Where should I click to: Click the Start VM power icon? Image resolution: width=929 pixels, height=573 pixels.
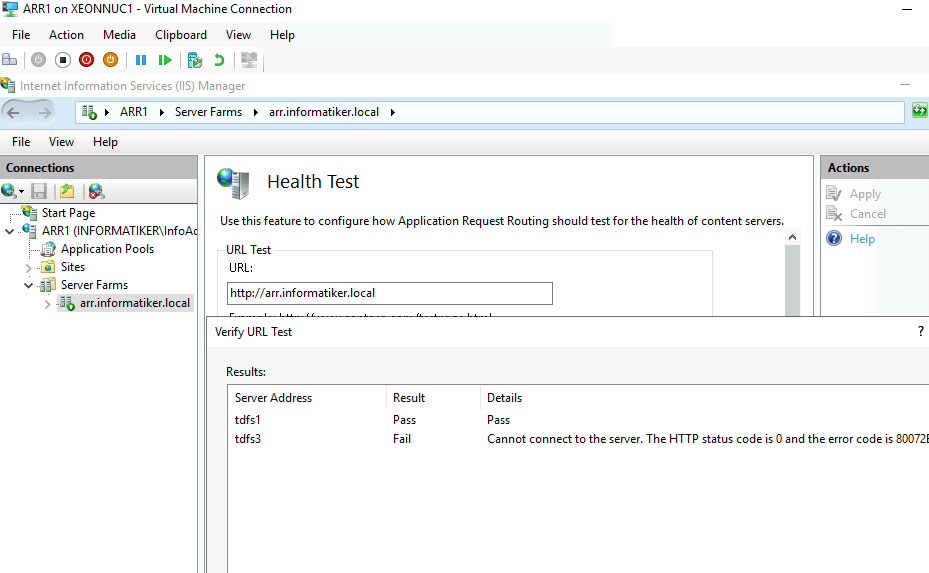tap(39, 60)
